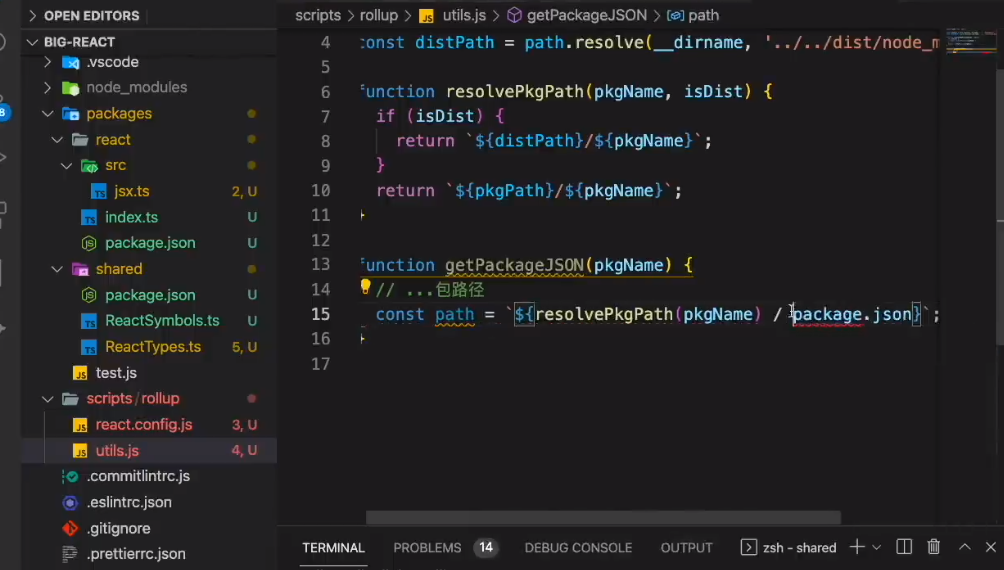1004x570 pixels.
Task: Split the terminal panel
Action: [904, 547]
